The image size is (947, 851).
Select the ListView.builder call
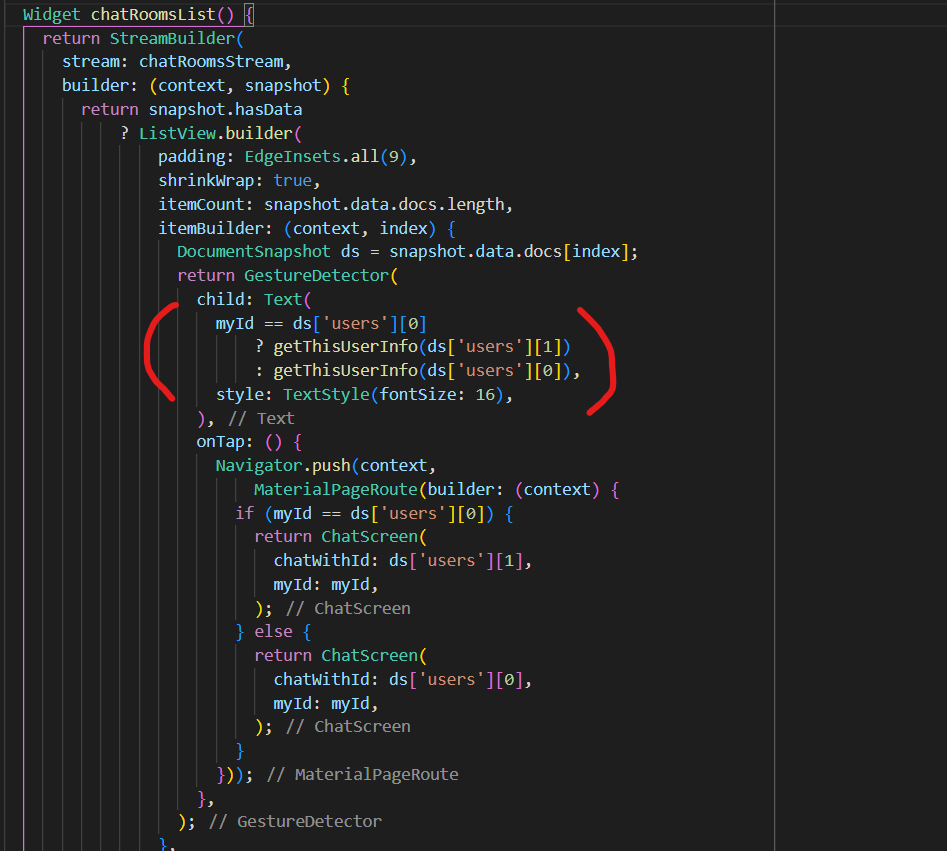[216, 133]
